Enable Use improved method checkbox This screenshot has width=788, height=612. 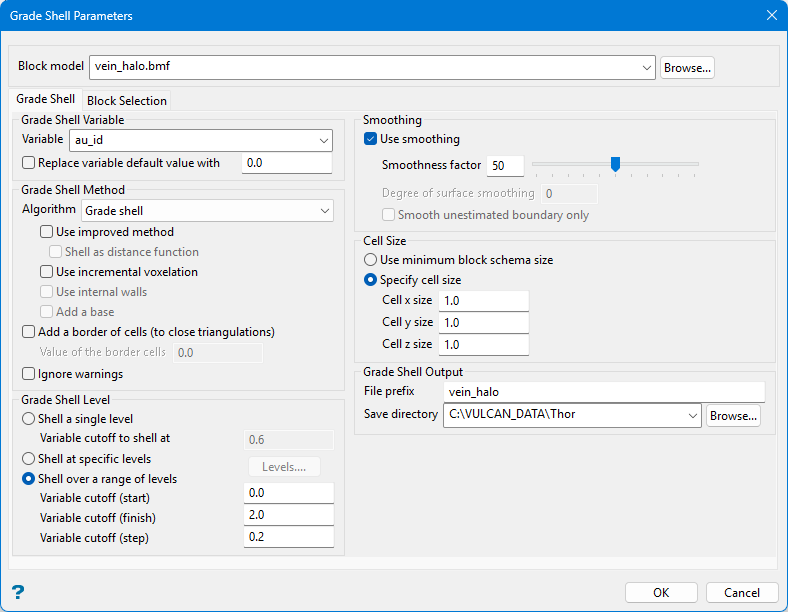47,232
